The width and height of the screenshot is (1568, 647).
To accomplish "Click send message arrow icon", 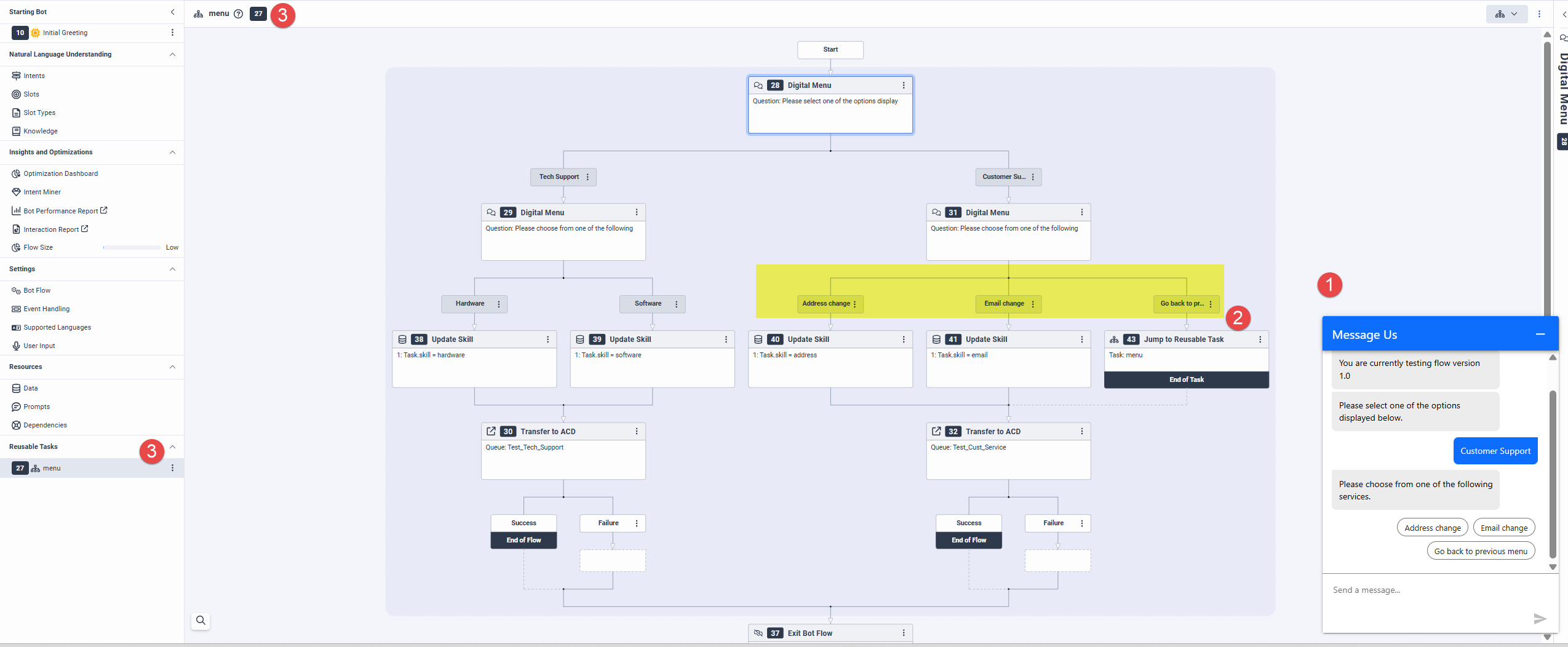I will click(1539, 618).
